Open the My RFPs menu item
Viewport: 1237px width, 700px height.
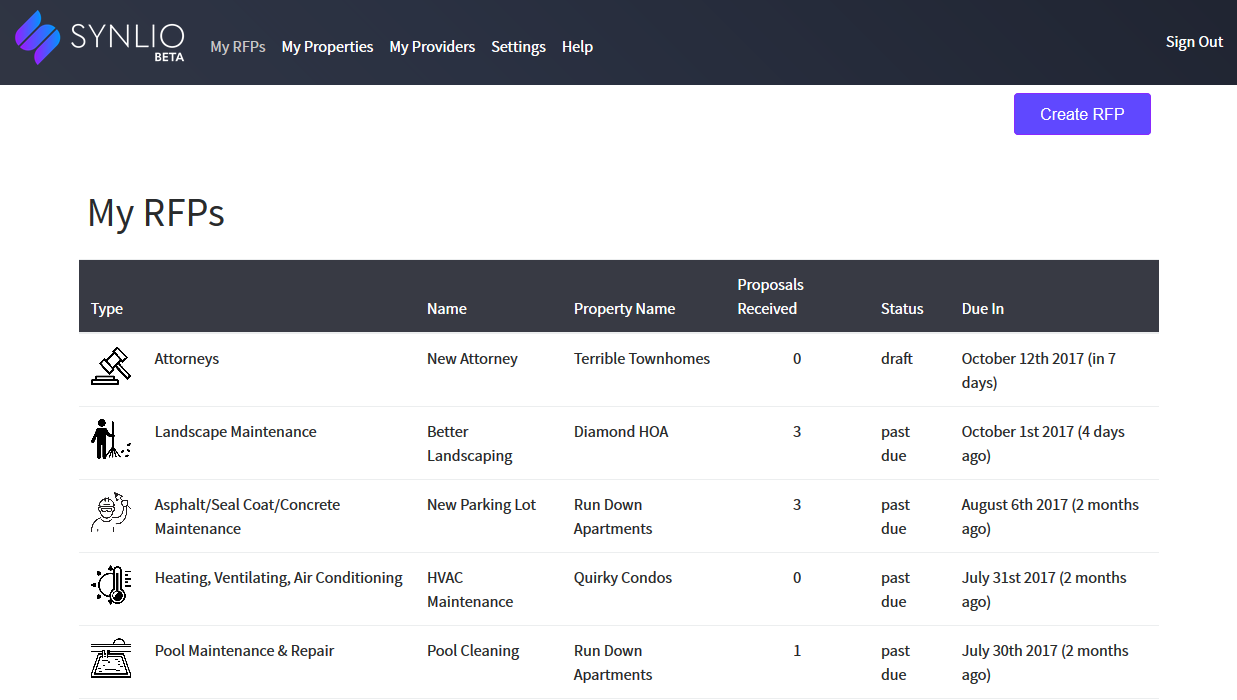tap(238, 47)
